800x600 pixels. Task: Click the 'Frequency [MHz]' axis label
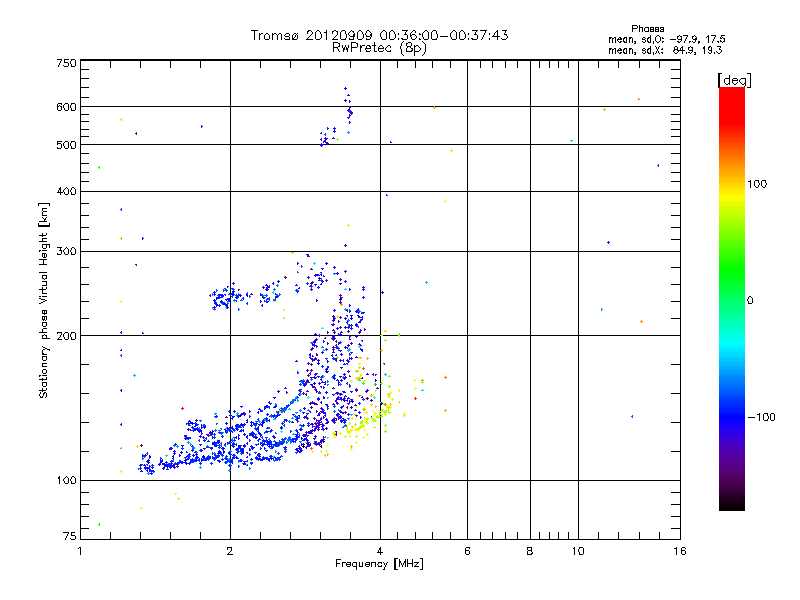click(x=379, y=564)
